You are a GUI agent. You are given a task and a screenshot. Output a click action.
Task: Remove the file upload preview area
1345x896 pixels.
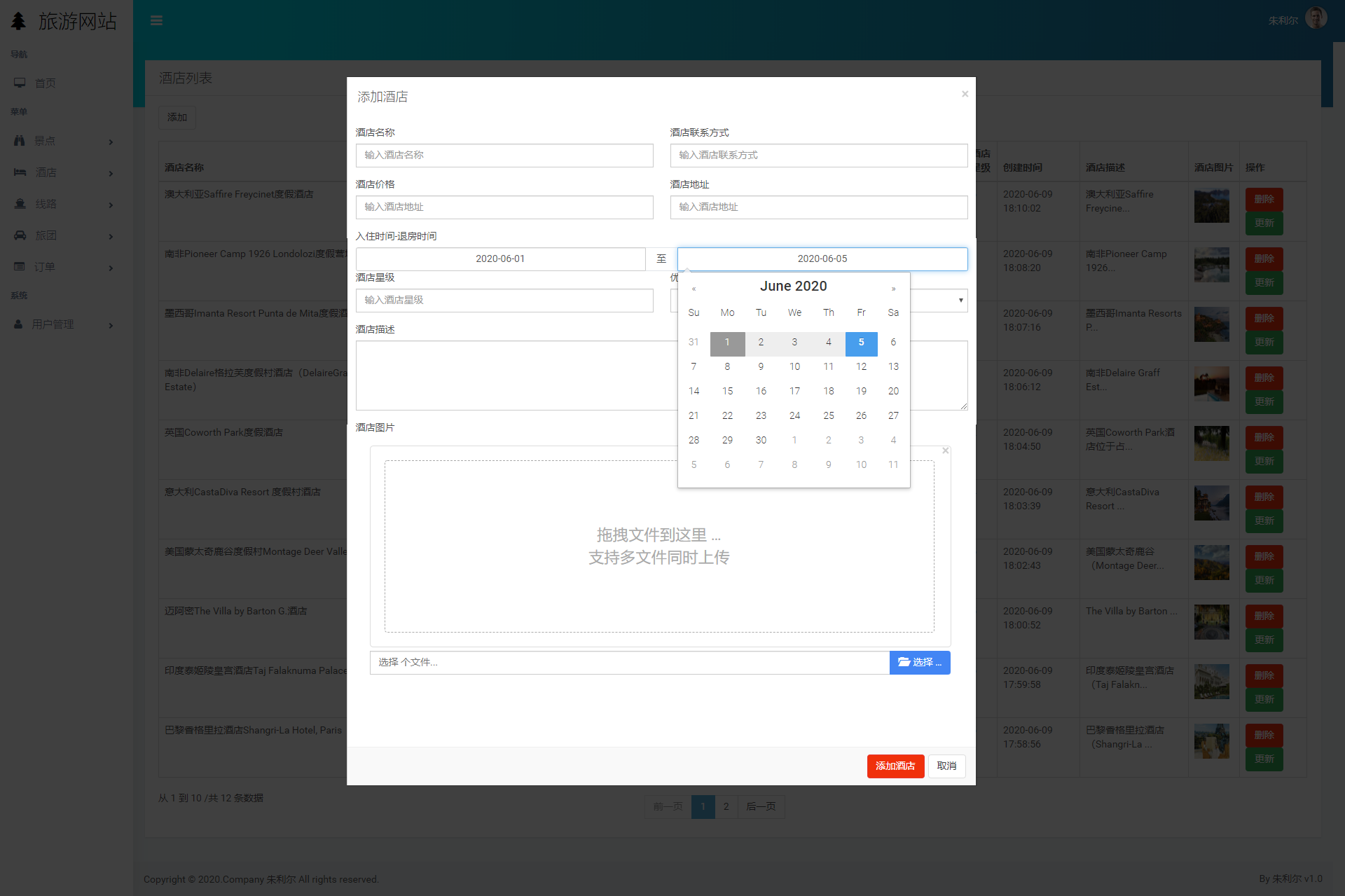946,450
